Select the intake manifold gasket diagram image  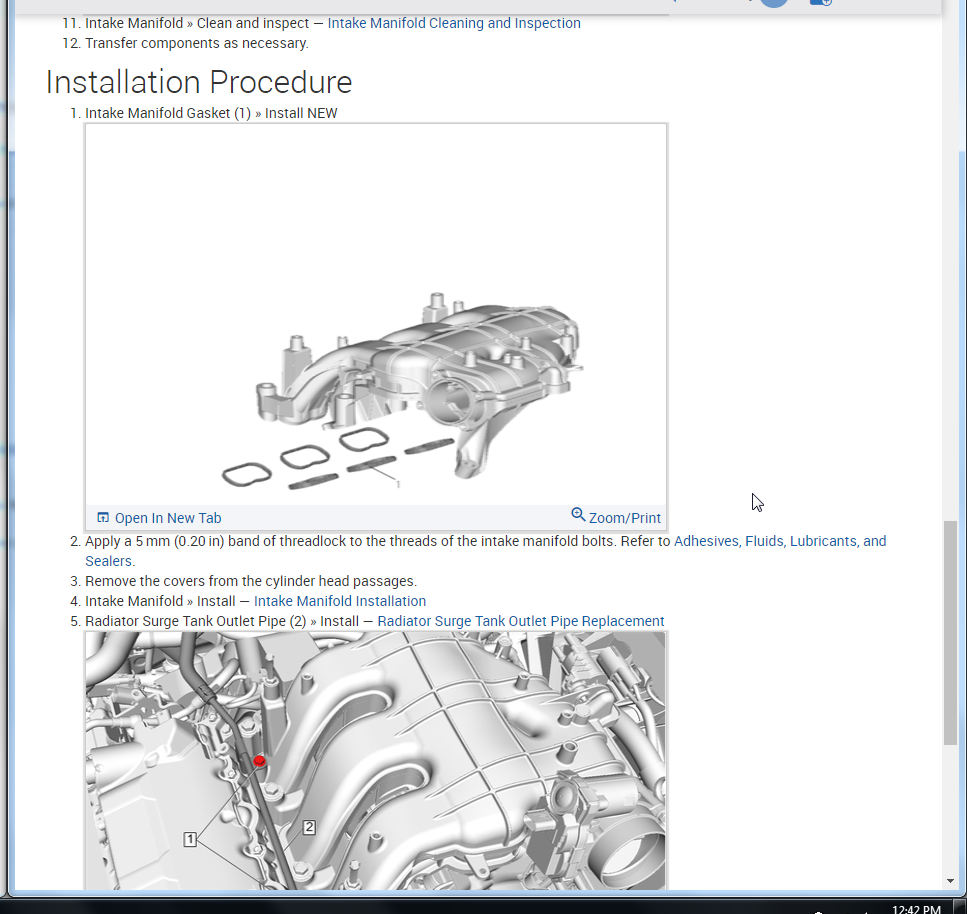[x=376, y=315]
